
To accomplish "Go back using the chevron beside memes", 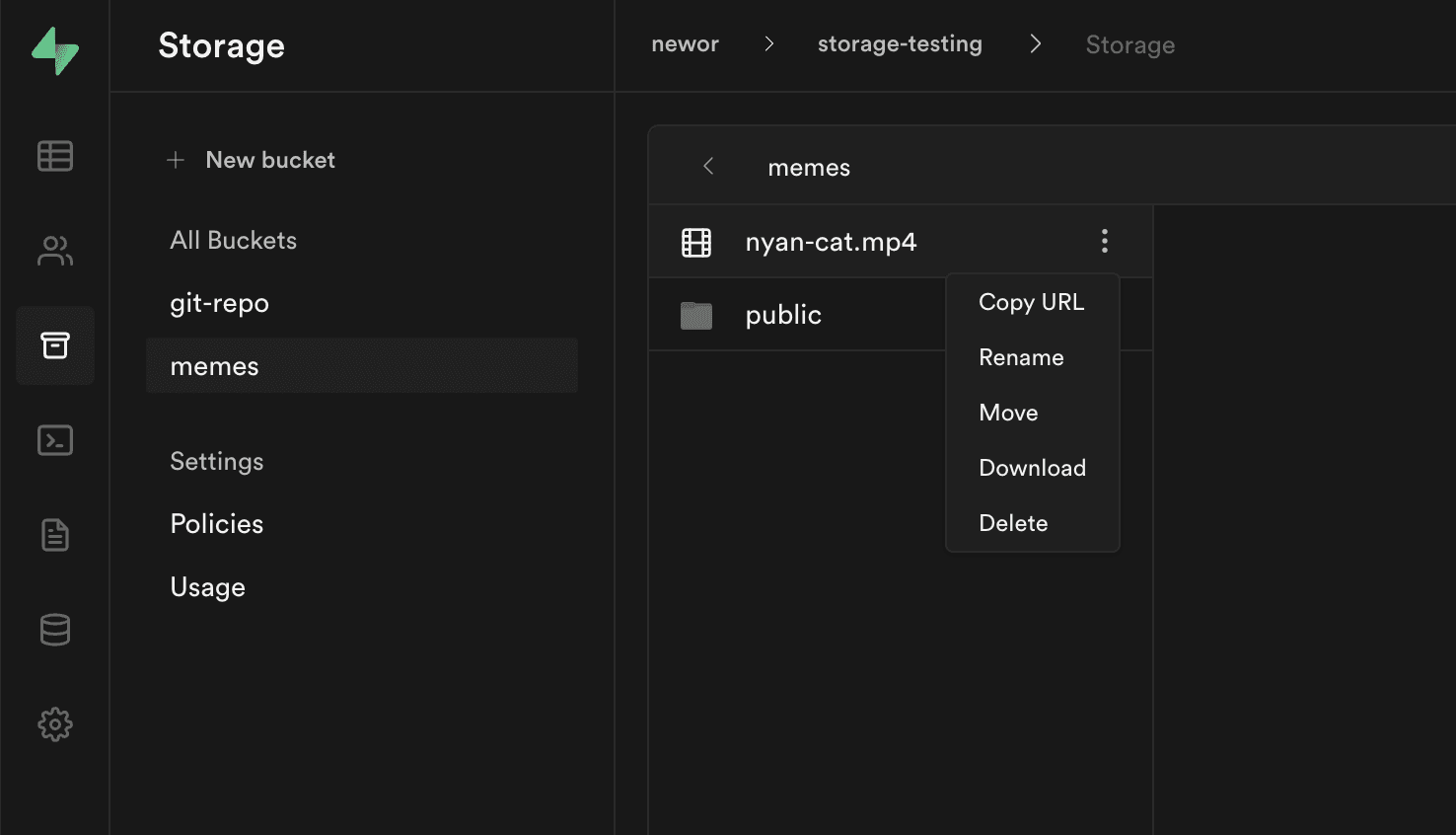I will click(x=708, y=167).
